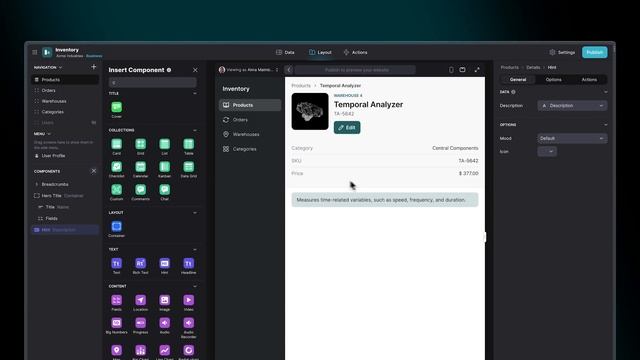
Task: Open app Settings
Action: (x=562, y=52)
